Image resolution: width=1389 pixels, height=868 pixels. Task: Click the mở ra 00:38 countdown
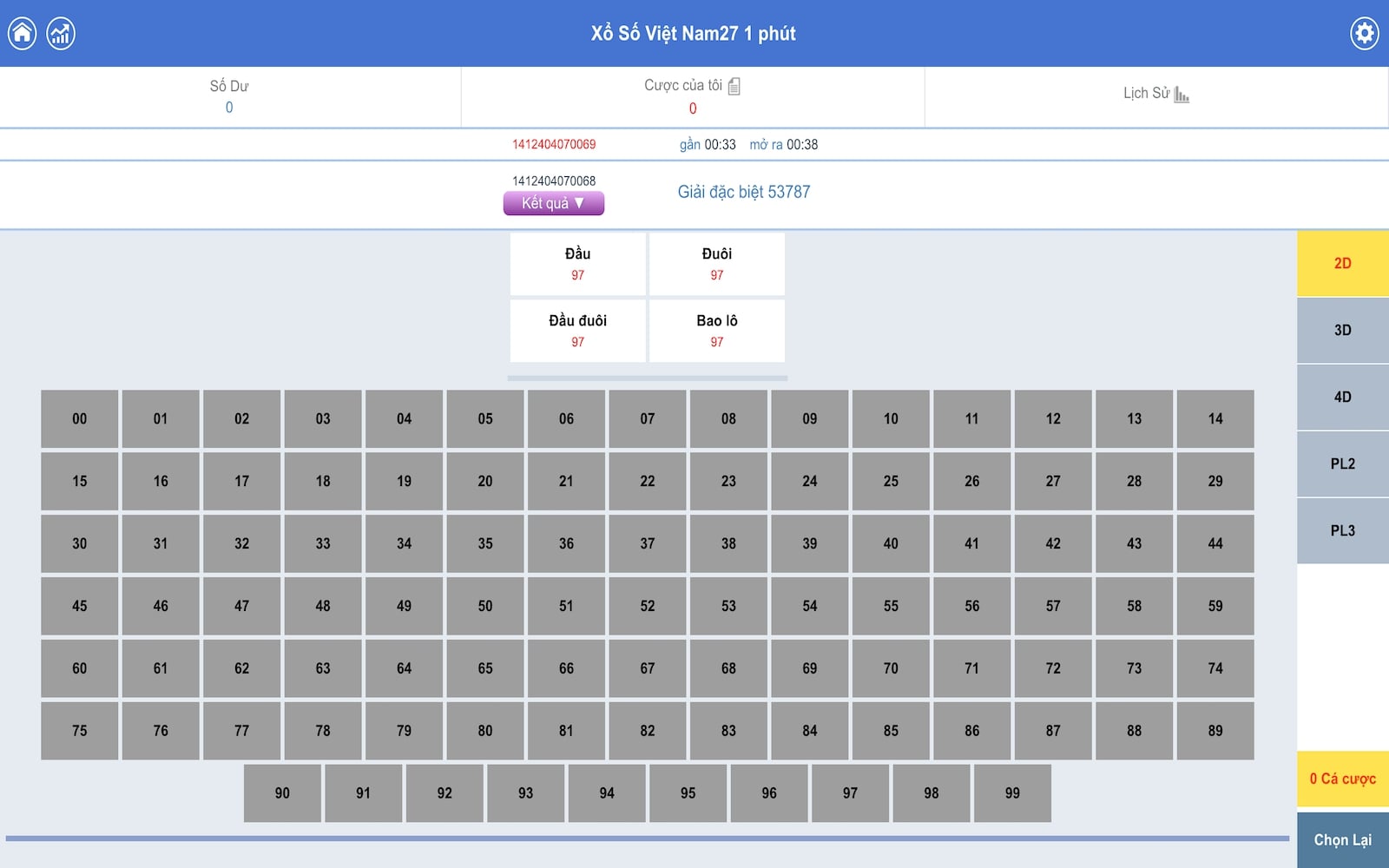click(784, 145)
